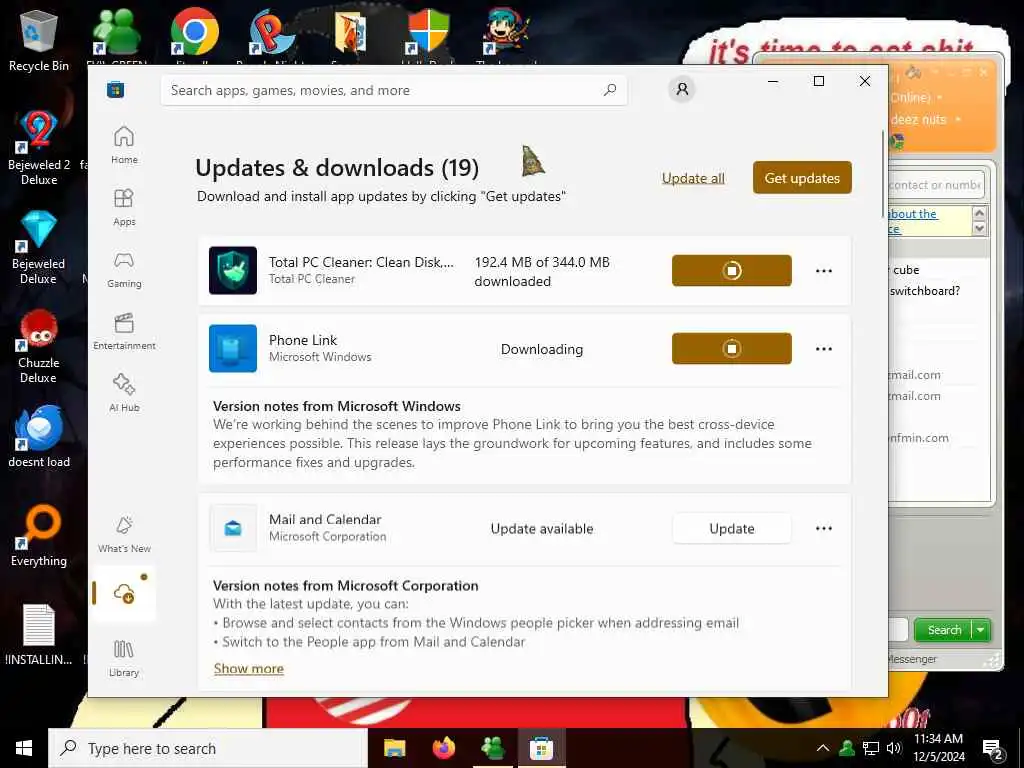Open more options for Total PC Cleaner
The height and width of the screenshot is (768, 1024).
click(824, 270)
